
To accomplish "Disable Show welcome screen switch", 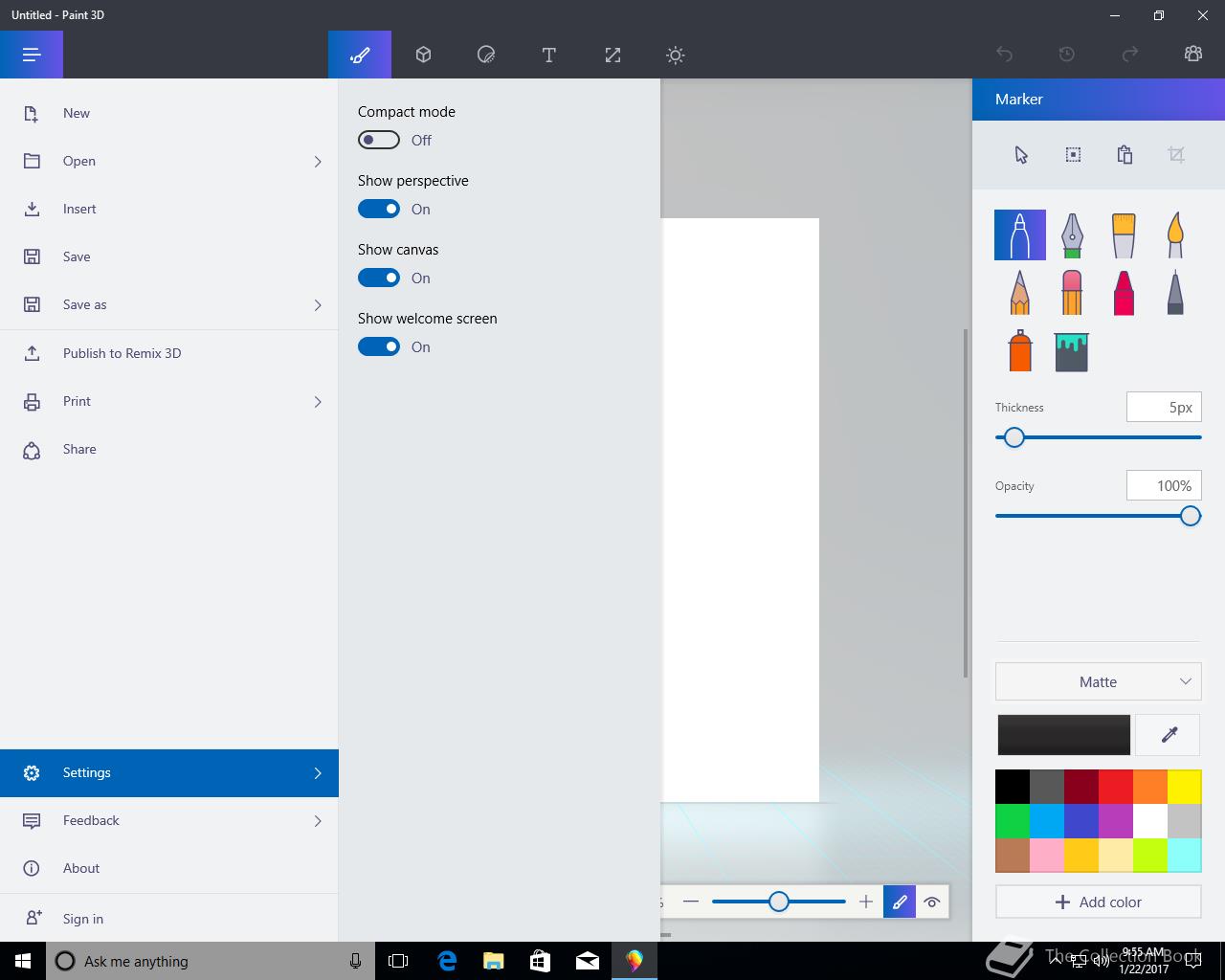I will [x=379, y=346].
